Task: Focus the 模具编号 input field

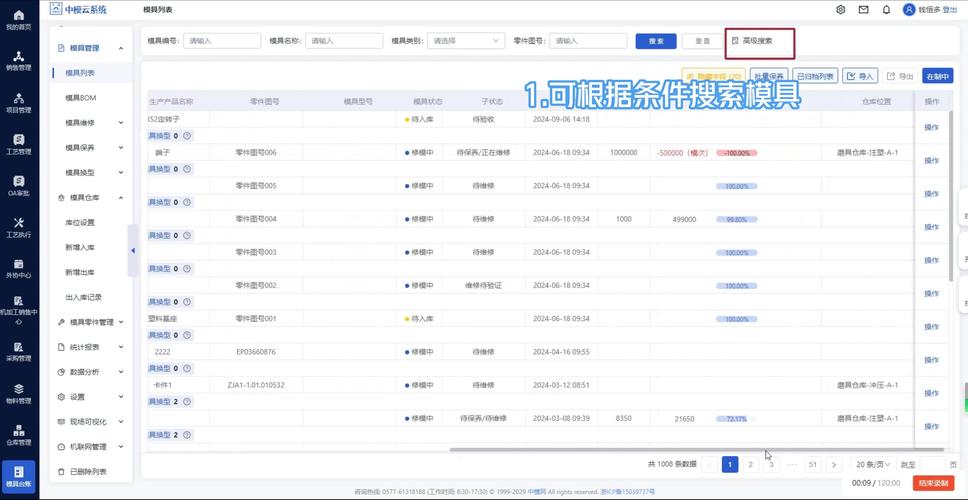Action: coord(222,41)
